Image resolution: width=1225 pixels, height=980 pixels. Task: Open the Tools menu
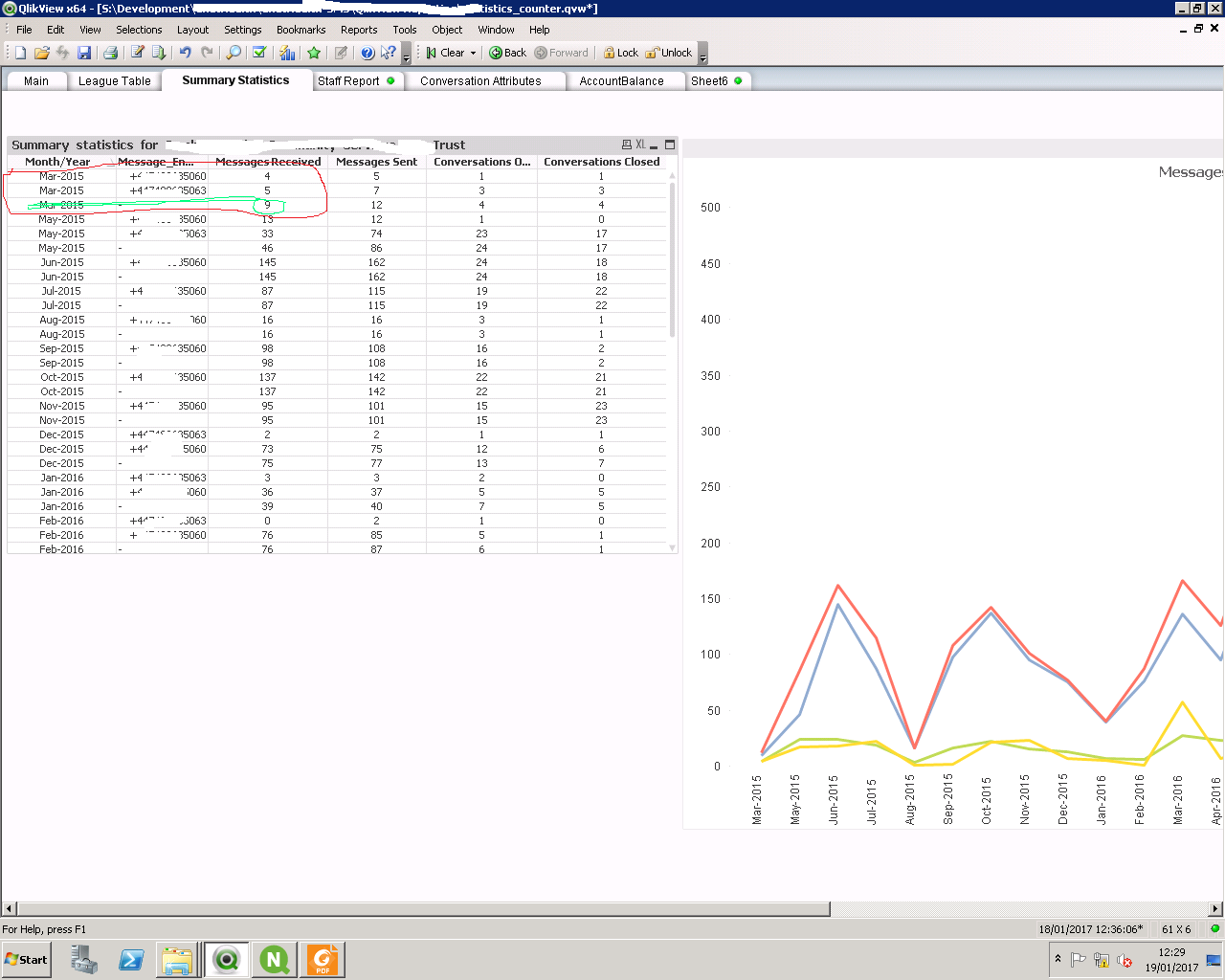pos(405,30)
